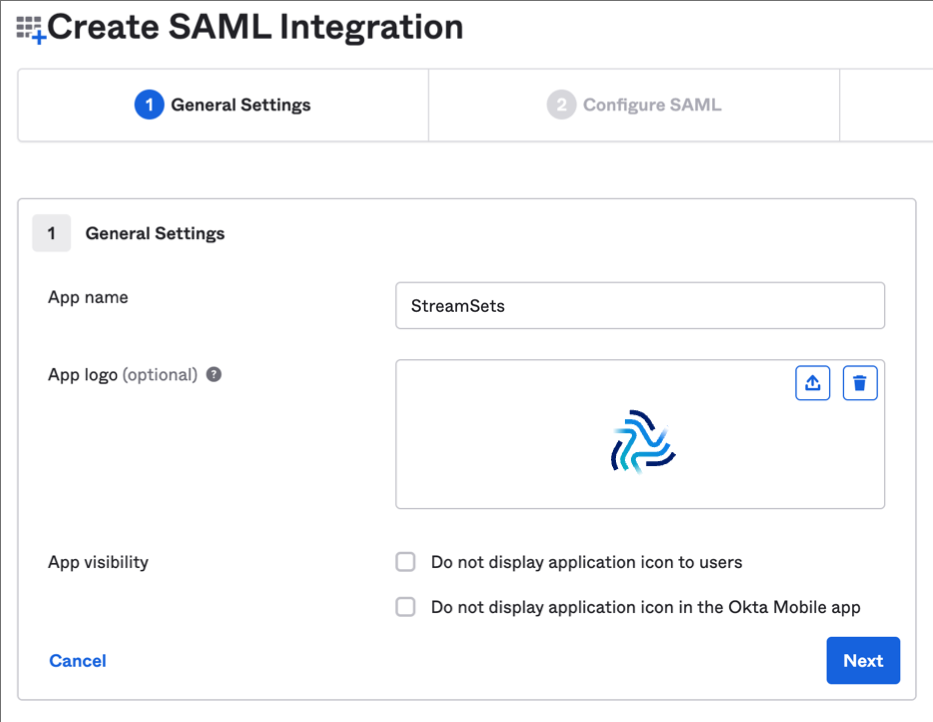Image resolution: width=933 pixels, height=722 pixels.
Task: Click the 'App logo (optional)' label
Action: point(123,374)
